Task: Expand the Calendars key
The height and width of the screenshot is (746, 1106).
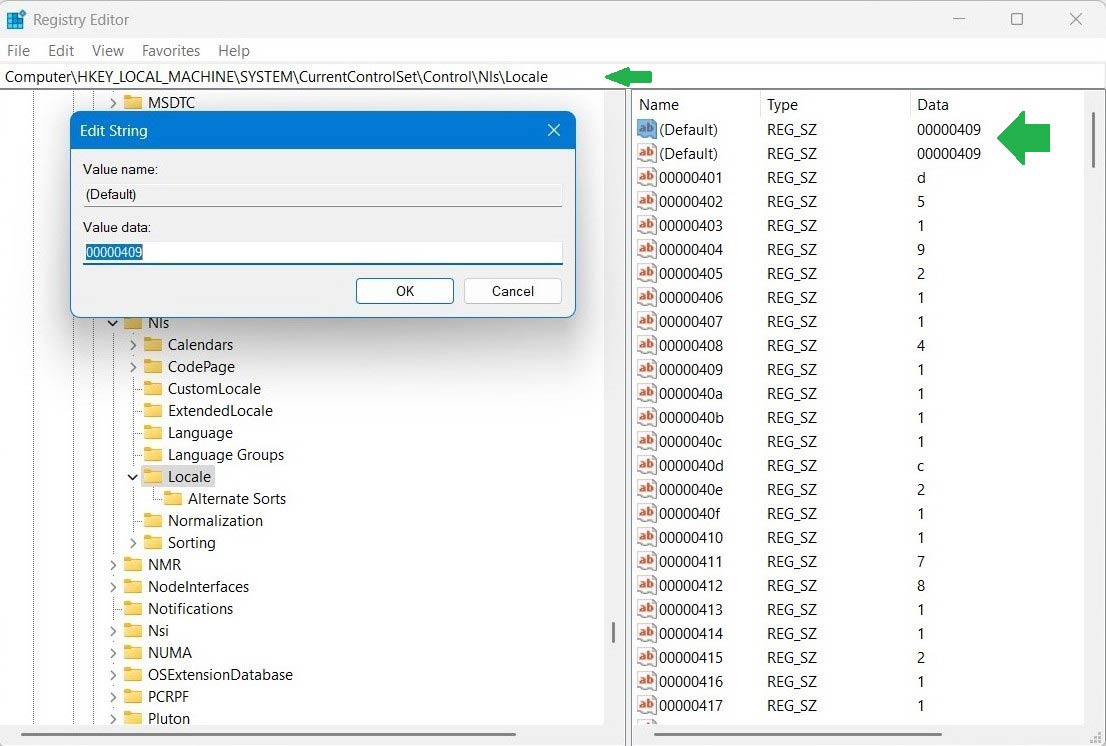Action: click(x=133, y=345)
